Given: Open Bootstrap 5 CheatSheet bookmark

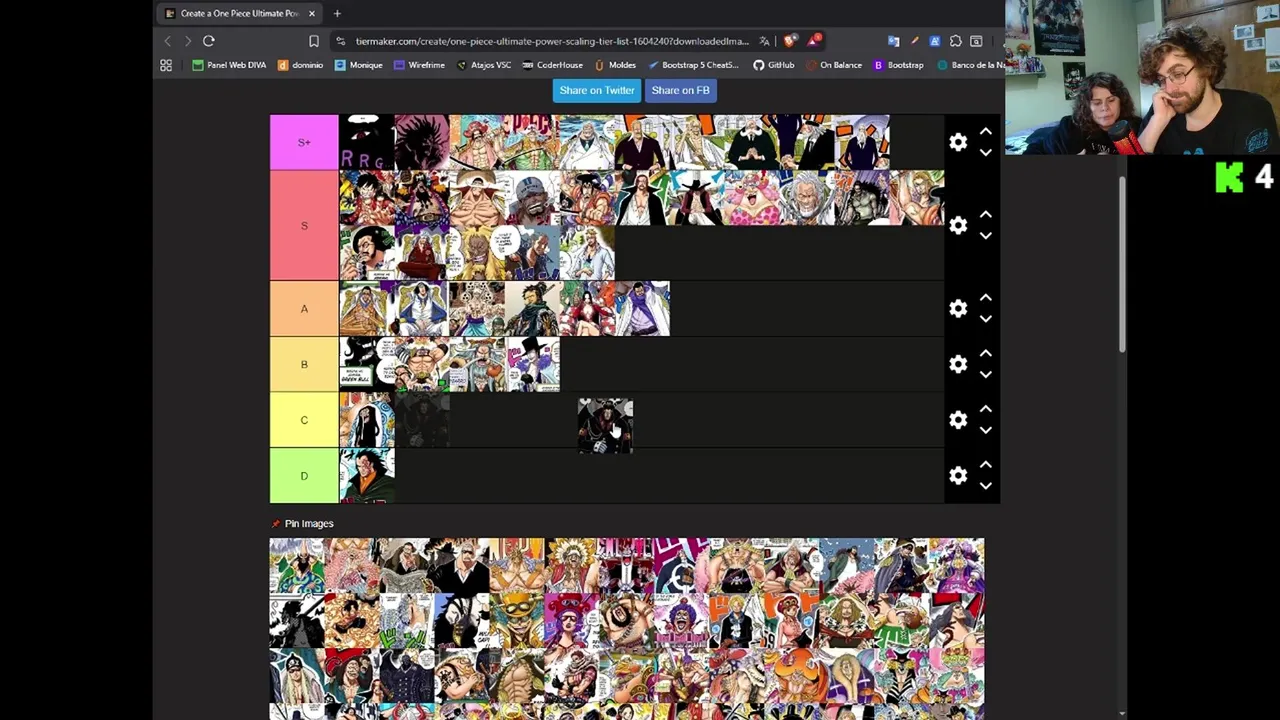Looking at the screenshot, I should coord(692,65).
